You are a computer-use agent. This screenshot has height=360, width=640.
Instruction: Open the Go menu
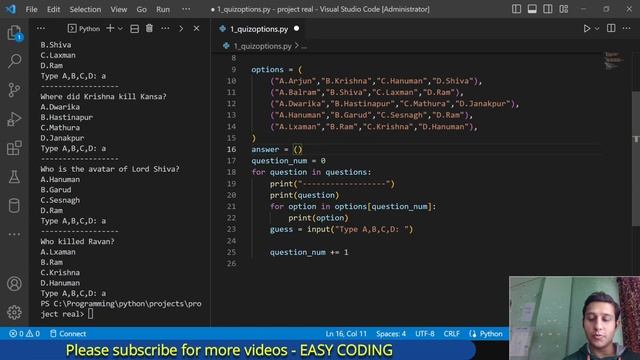click(141, 9)
